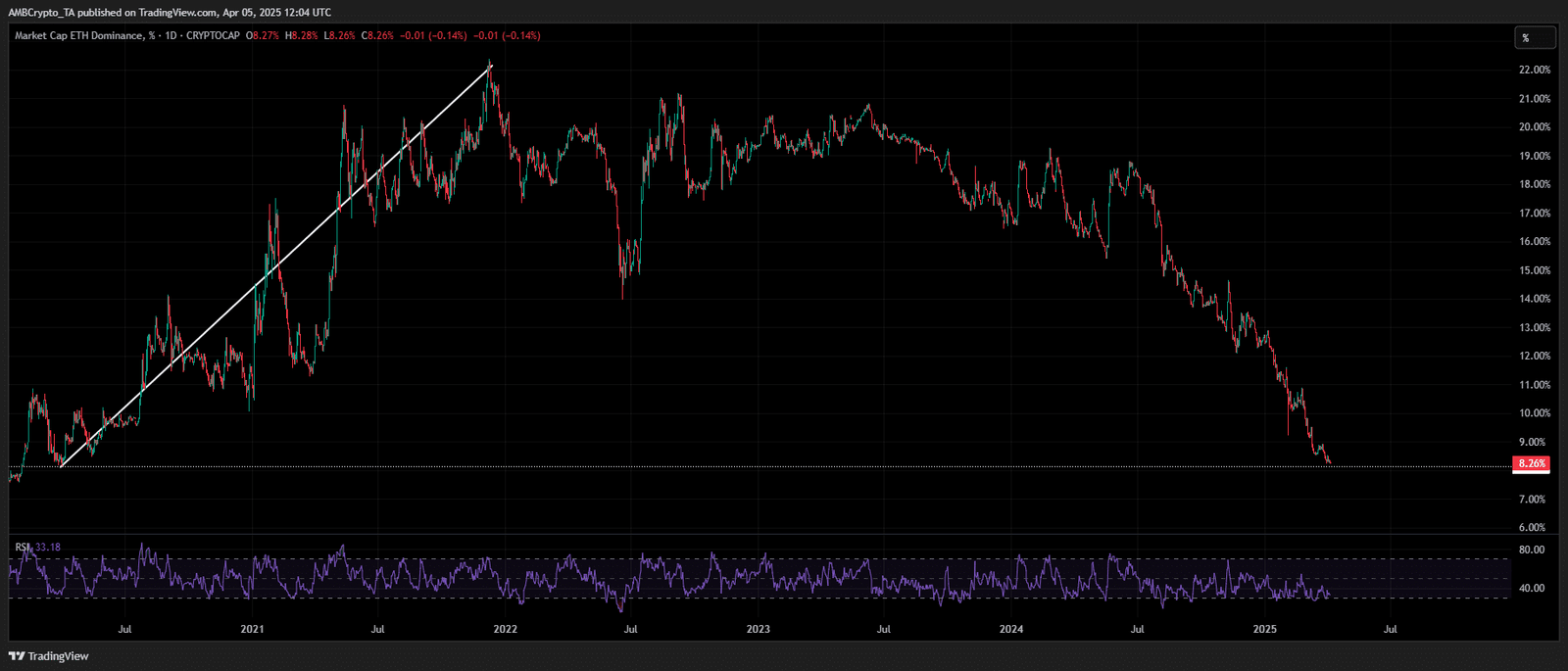The height and width of the screenshot is (671, 1568).
Task: Toggle the % scale button
Action: click(1533, 38)
